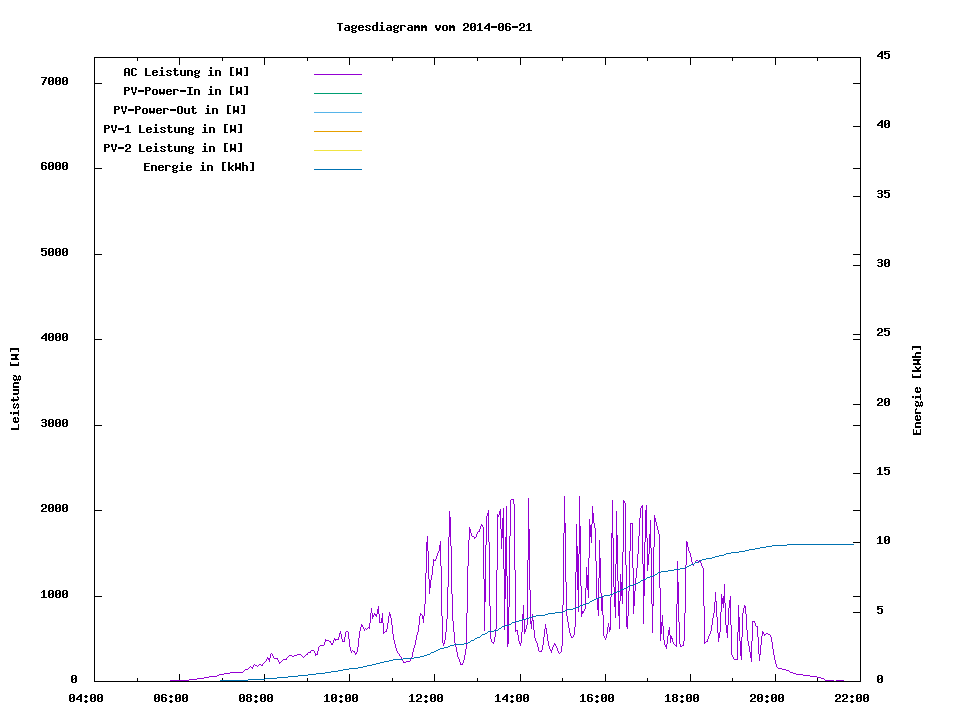Click the 22:00 label on the time axis
The height and width of the screenshot is (720, 960).
pyautogui.click(x=852, y=698)
